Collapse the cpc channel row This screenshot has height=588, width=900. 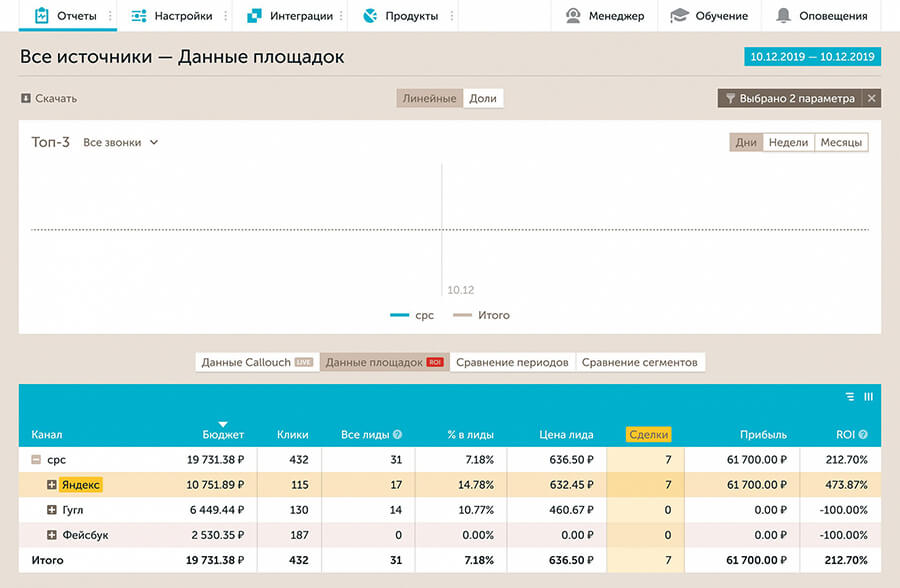point(34,460)
